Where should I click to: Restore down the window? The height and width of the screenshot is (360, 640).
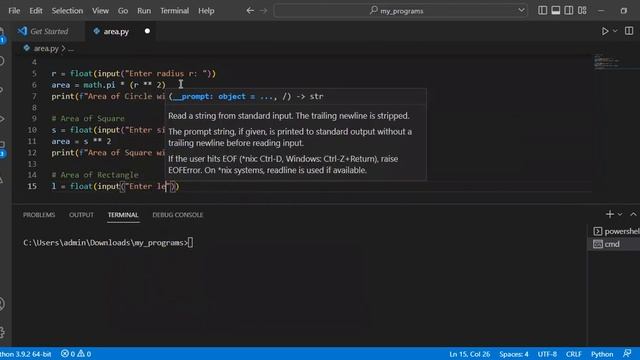pyautogui.click(x=623, y=11)
